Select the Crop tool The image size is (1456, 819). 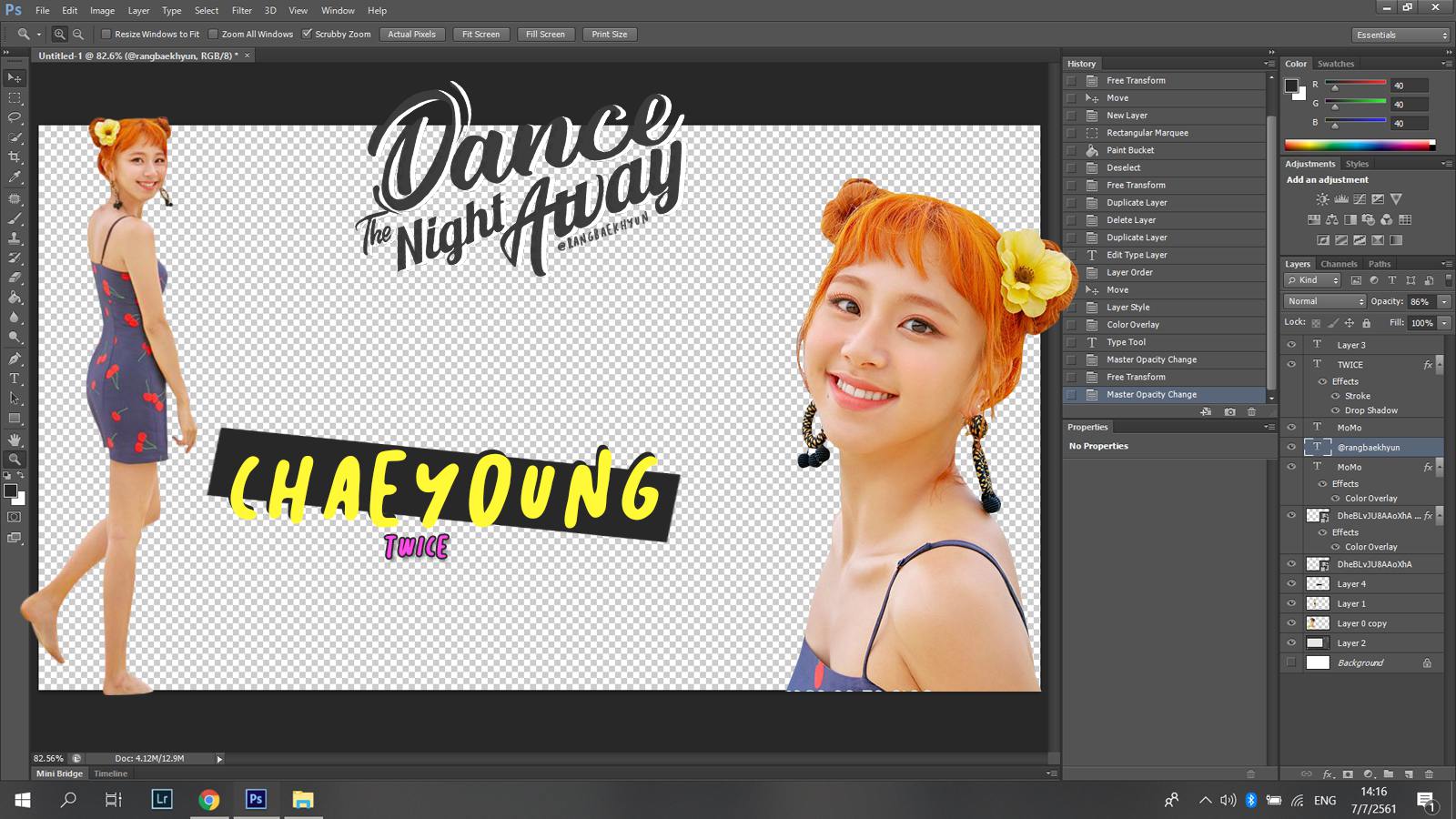[x=15, y=157]
